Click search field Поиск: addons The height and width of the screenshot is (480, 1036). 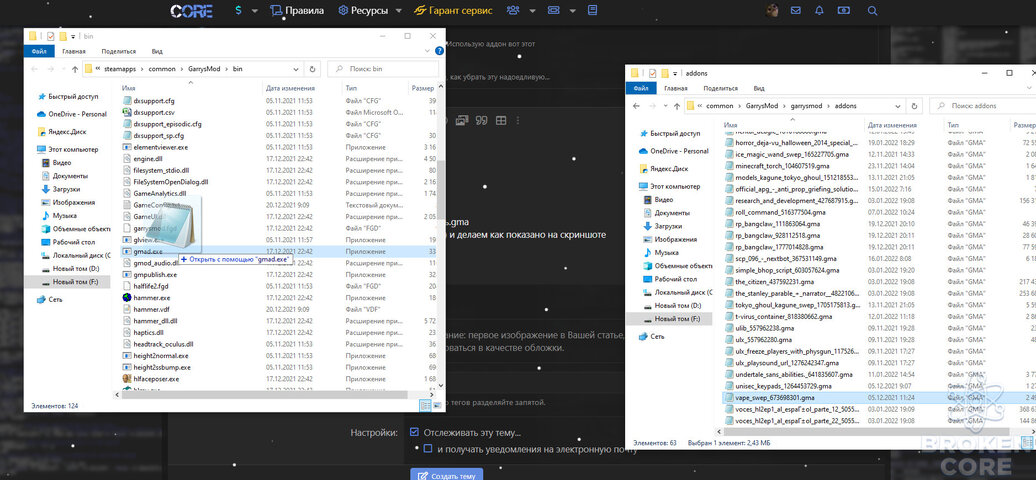tap(982, 106)
